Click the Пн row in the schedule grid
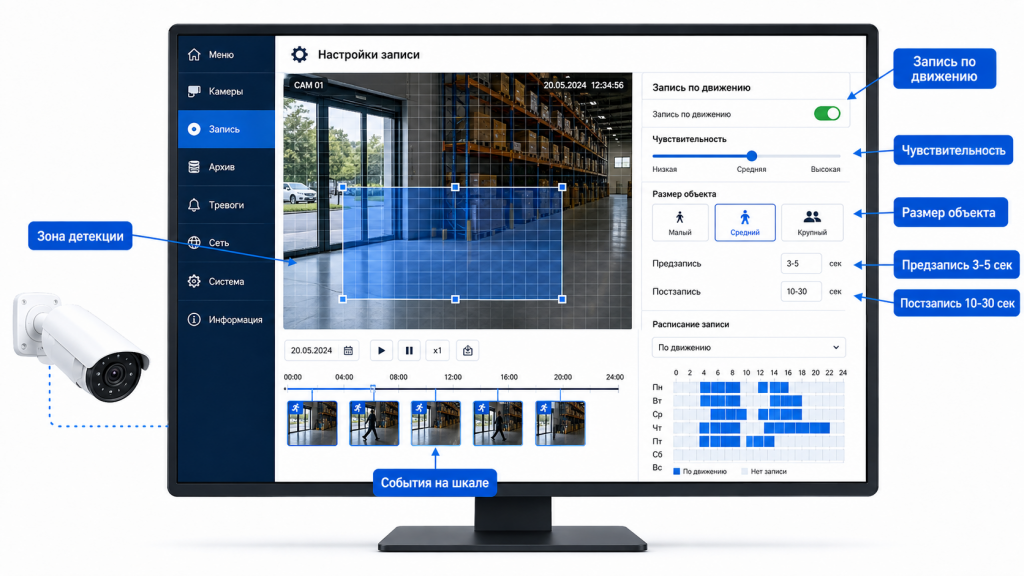 pyautogui.click(x=759, y=387)
